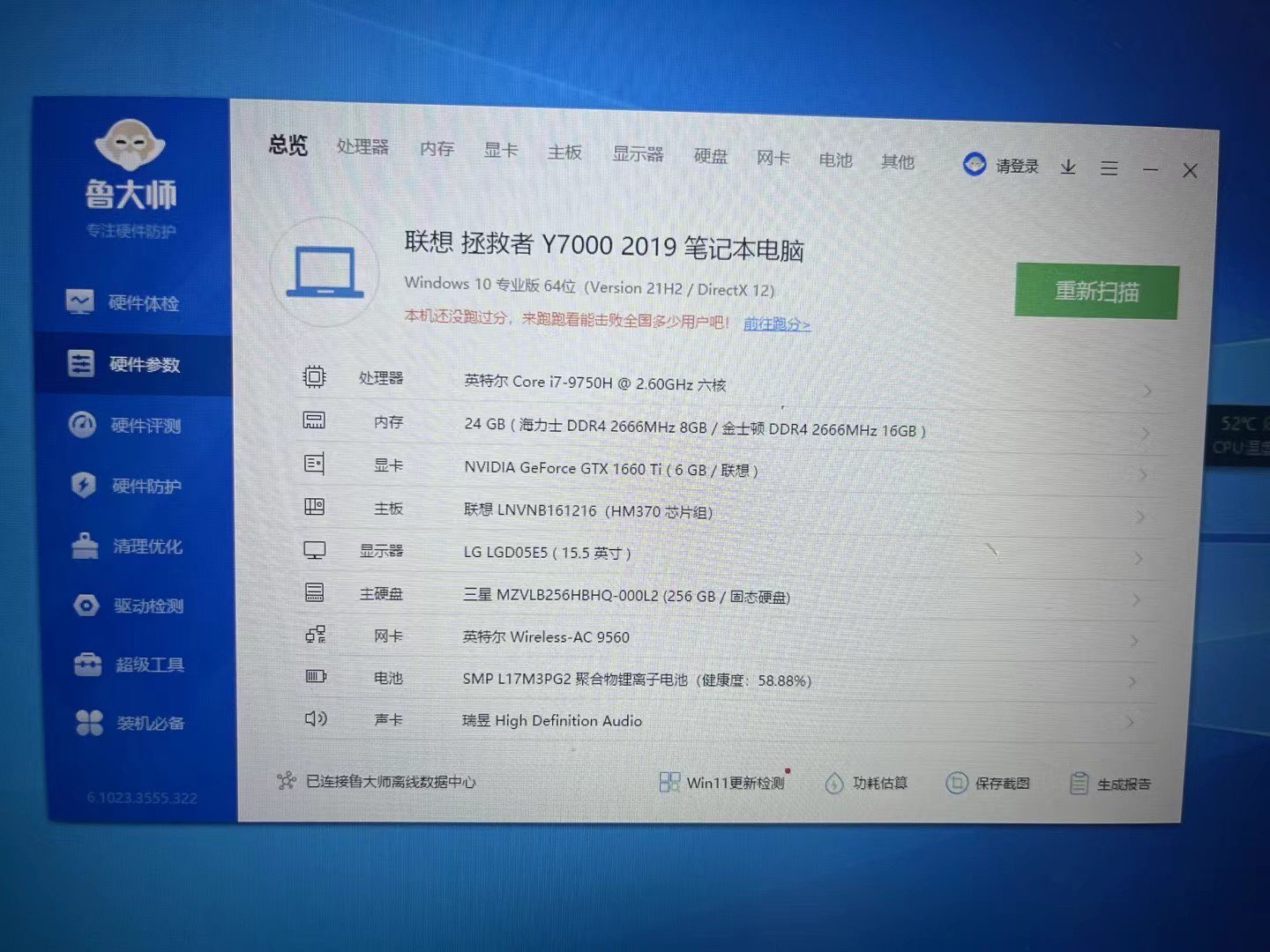This screenshot has height=952, width=1270.
Task: Click the 电池 battery icon
Action: tap(316, 676)
